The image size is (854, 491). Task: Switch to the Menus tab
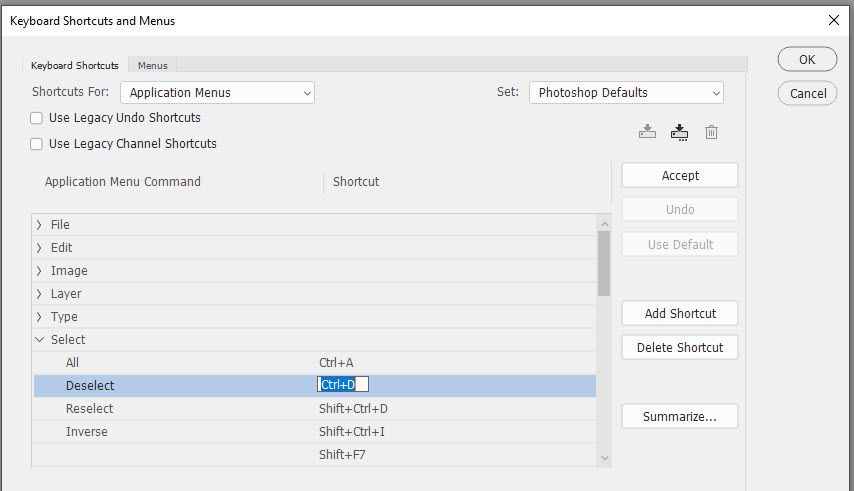coord(152,65)
